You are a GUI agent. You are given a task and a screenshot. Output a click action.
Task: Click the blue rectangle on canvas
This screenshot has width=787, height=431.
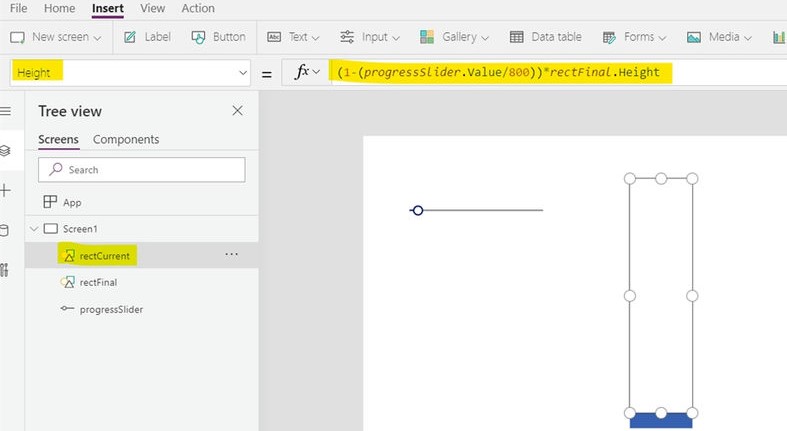click(661, 421)
